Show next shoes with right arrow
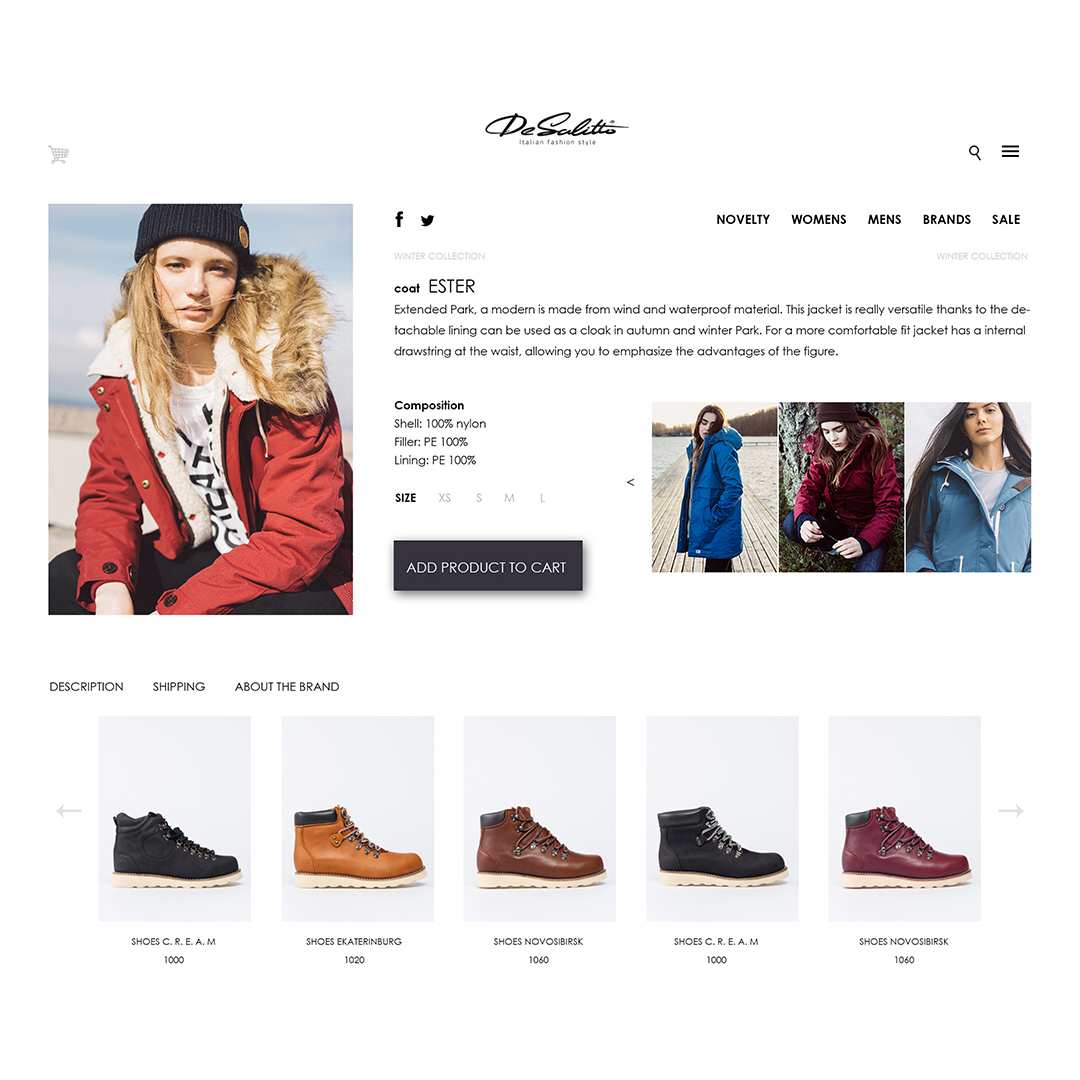This screenshot has height=1080, width=1080. [1011, 811]
